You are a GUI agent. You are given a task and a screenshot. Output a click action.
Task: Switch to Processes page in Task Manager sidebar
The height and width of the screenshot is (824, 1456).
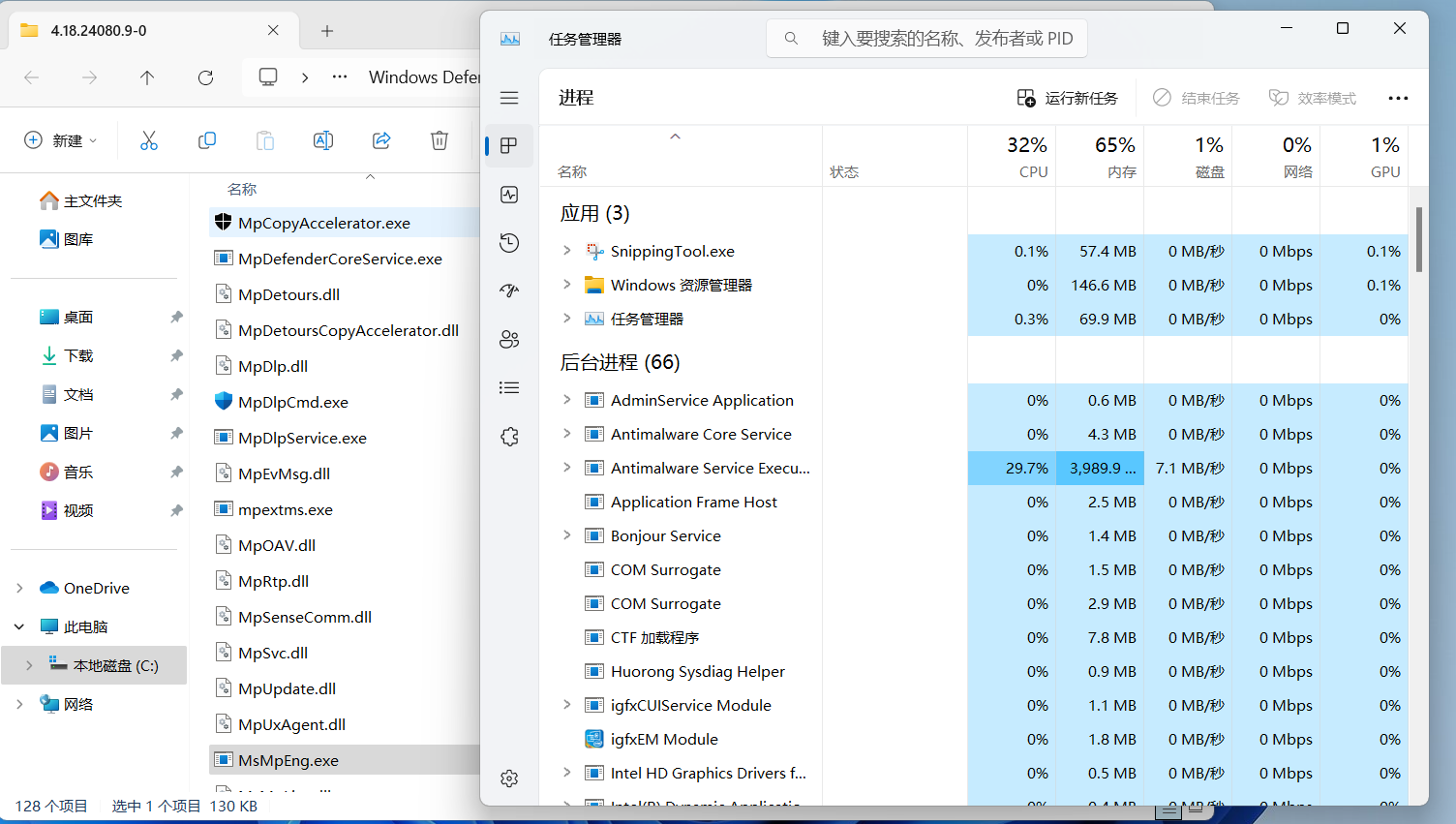click(x=509, y=145)
